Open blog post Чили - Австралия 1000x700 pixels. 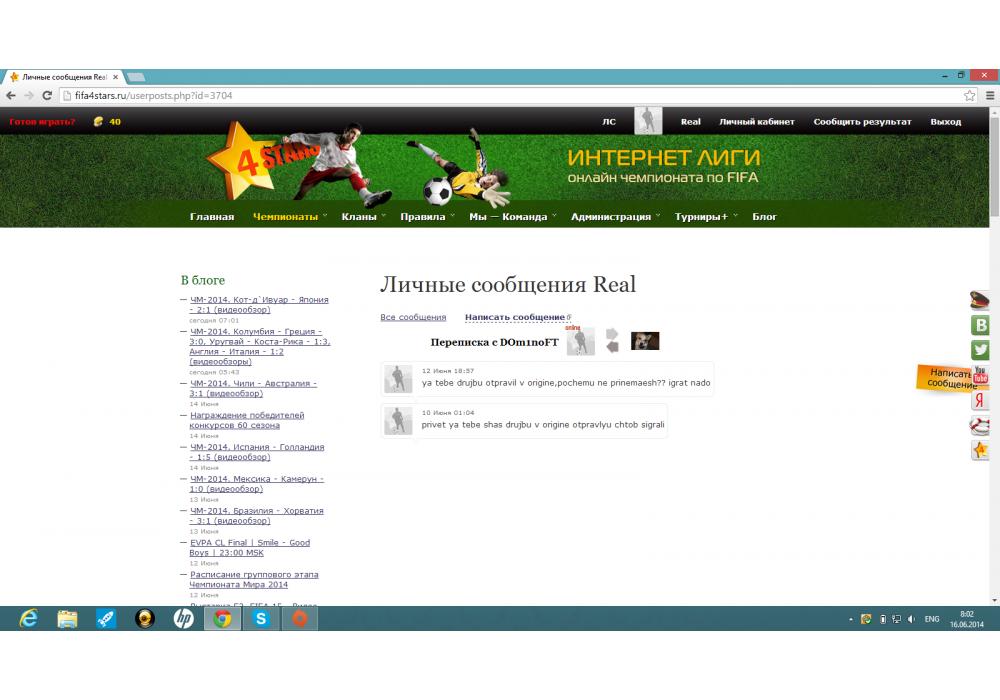point(253,388)
